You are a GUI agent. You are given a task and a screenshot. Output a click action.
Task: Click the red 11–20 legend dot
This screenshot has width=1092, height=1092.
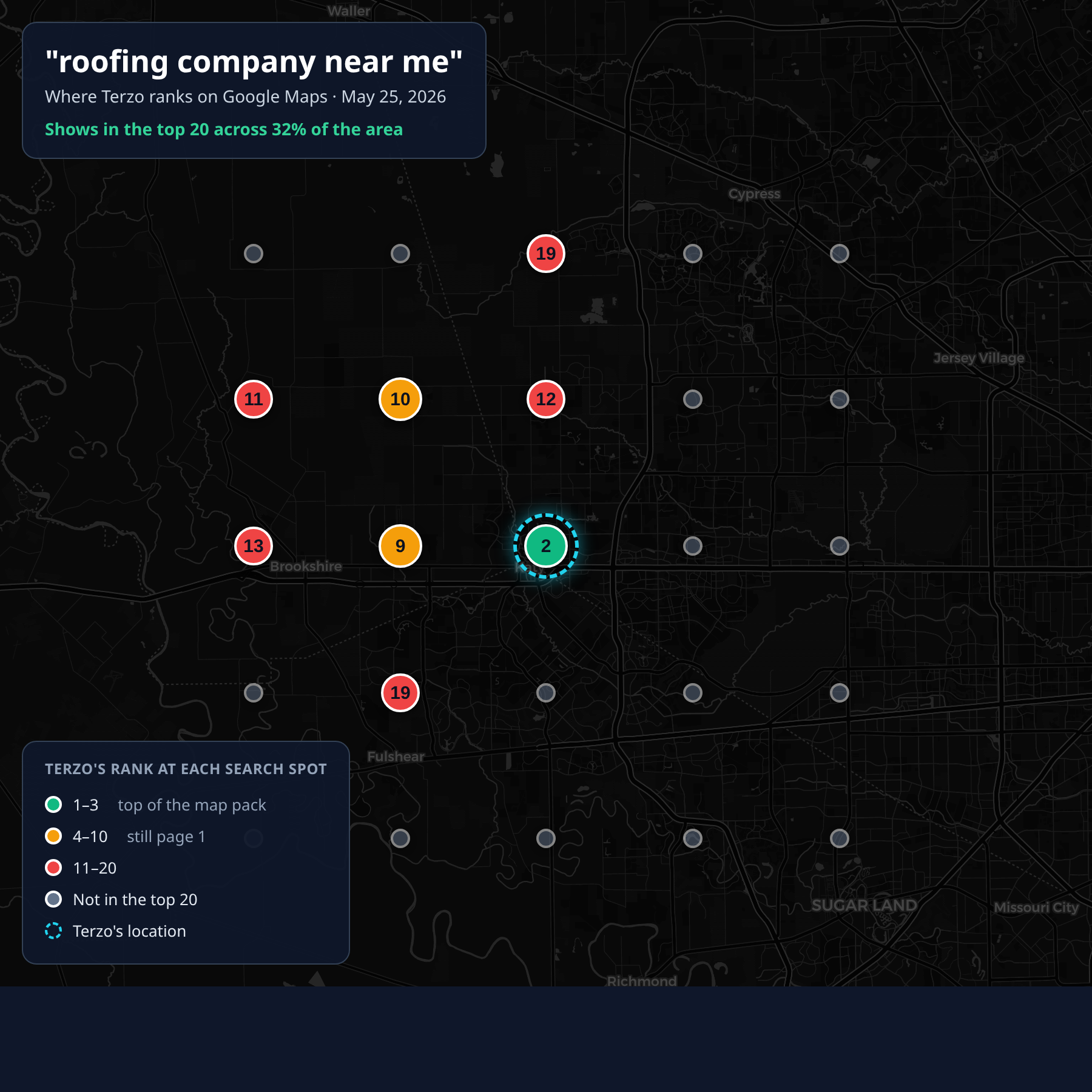[53, 868]
